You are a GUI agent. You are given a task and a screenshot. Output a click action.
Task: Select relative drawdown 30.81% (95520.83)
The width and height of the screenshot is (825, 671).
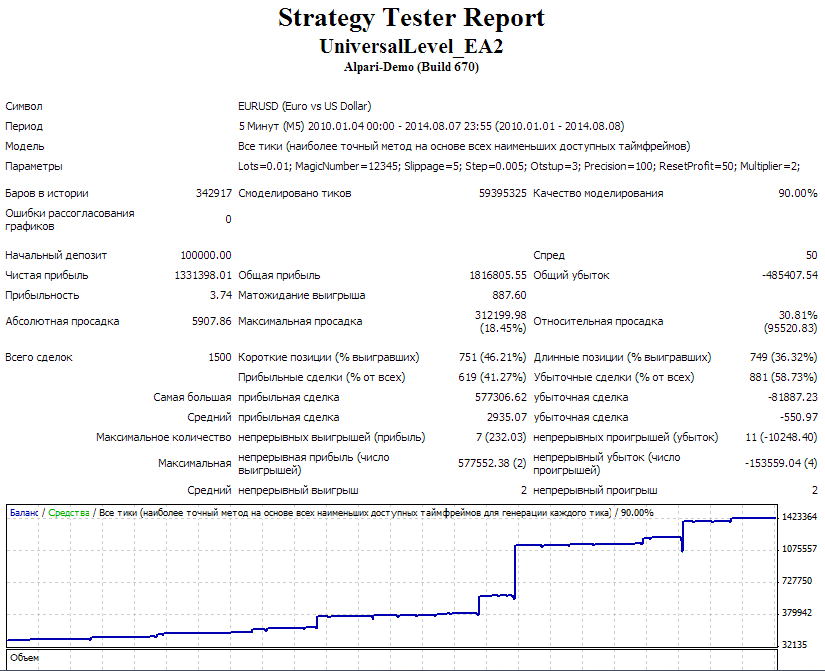(791, 322)
